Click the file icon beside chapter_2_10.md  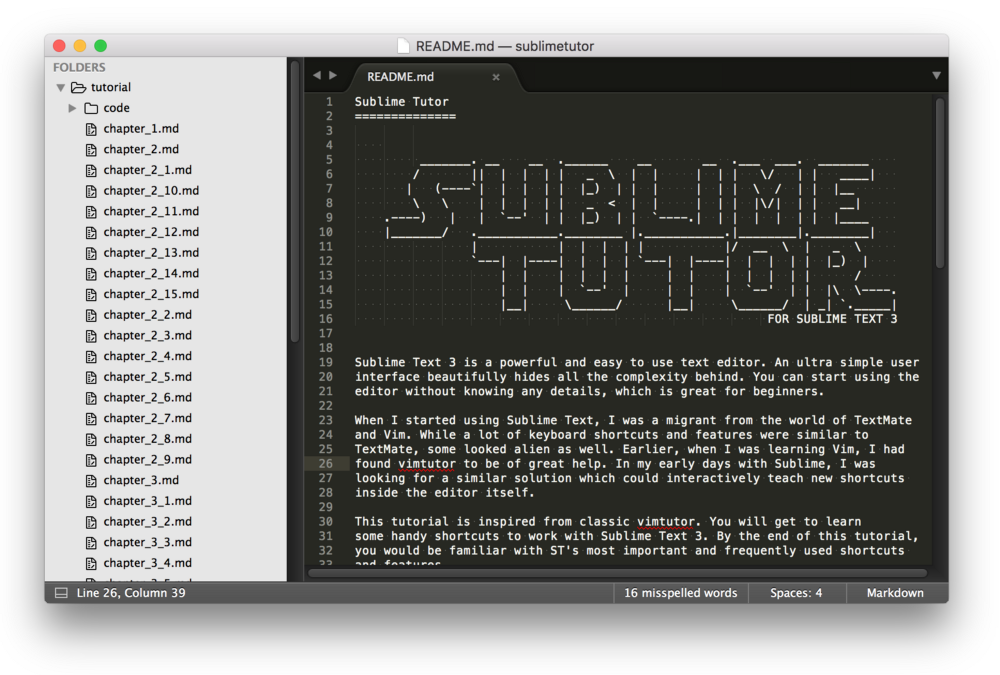[91, 191]
